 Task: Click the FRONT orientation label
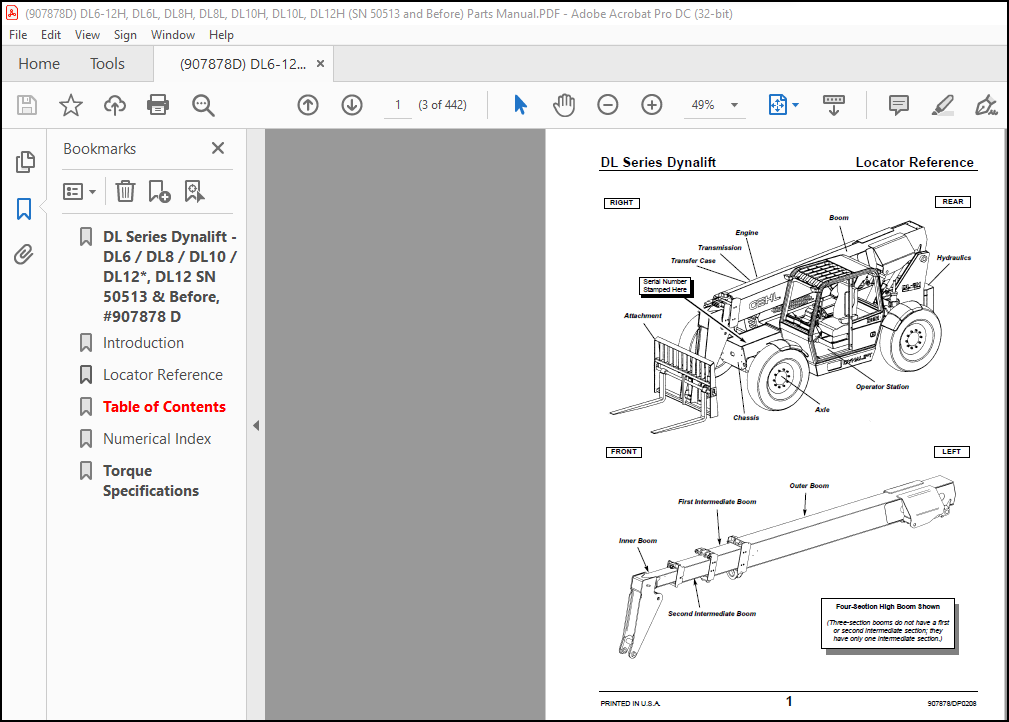(x=624, y=452)
